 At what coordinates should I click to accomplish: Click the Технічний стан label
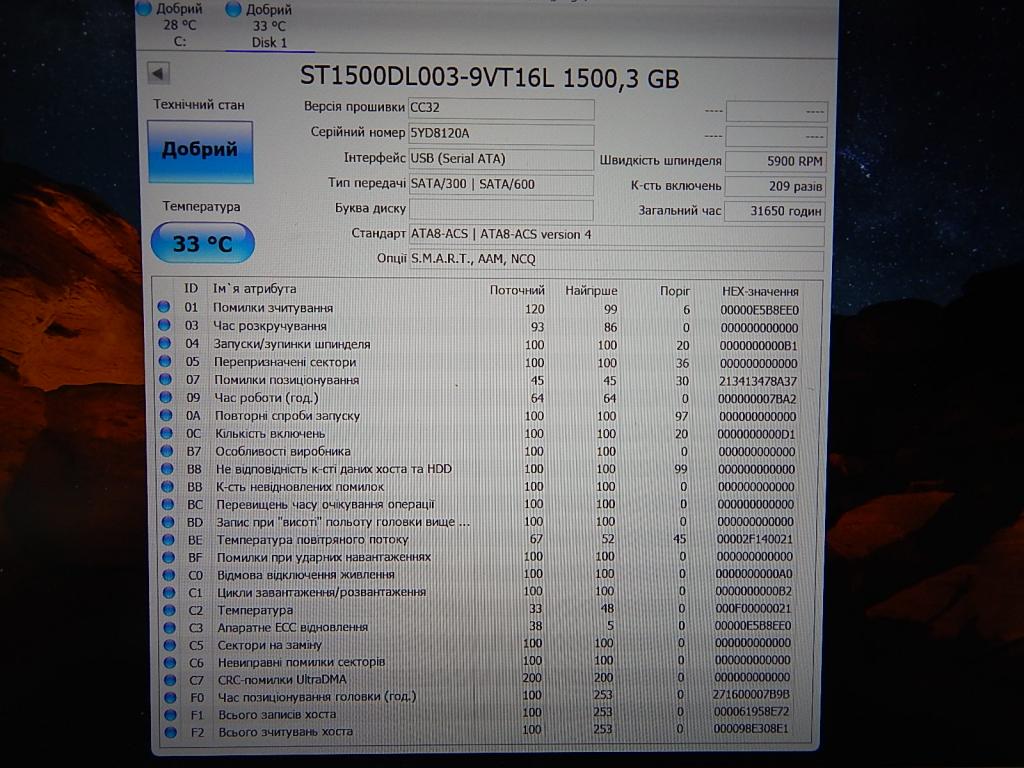point(199,104)
